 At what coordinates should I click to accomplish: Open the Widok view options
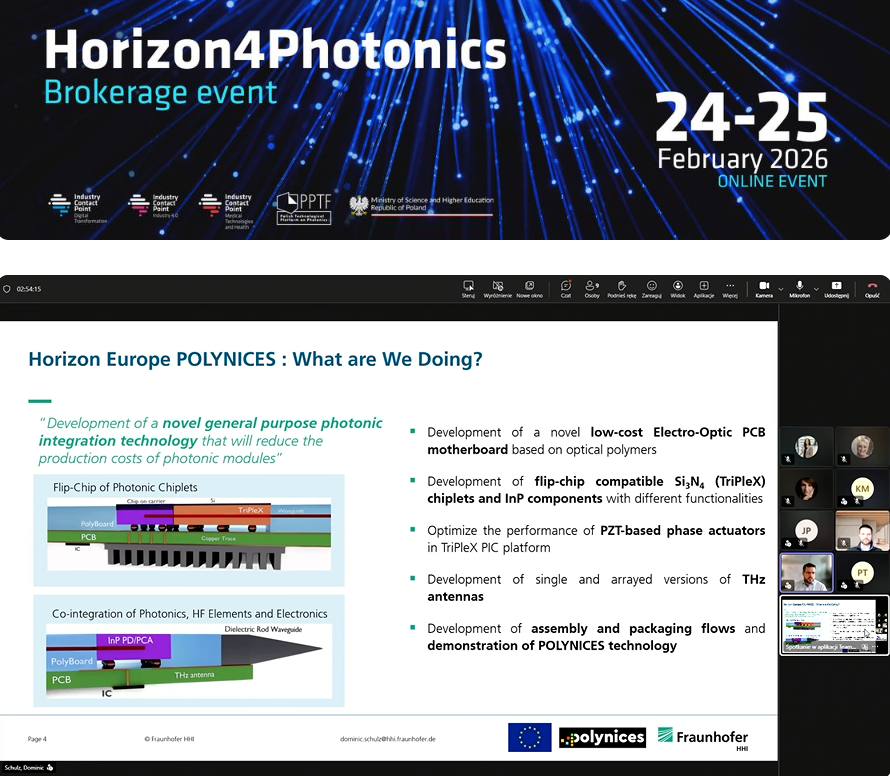(x=678, y=288)
